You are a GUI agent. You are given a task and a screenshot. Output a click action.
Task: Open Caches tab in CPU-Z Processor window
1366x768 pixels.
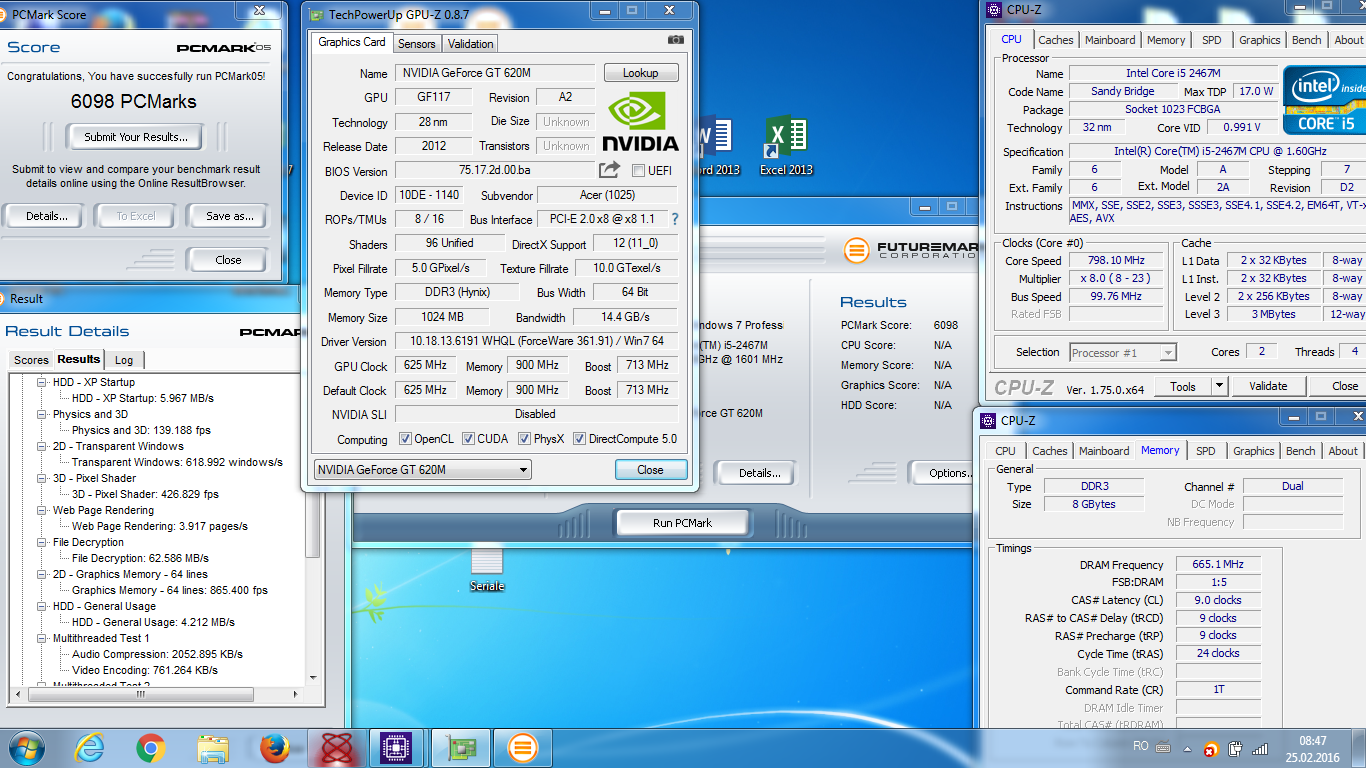point(1055,40)
